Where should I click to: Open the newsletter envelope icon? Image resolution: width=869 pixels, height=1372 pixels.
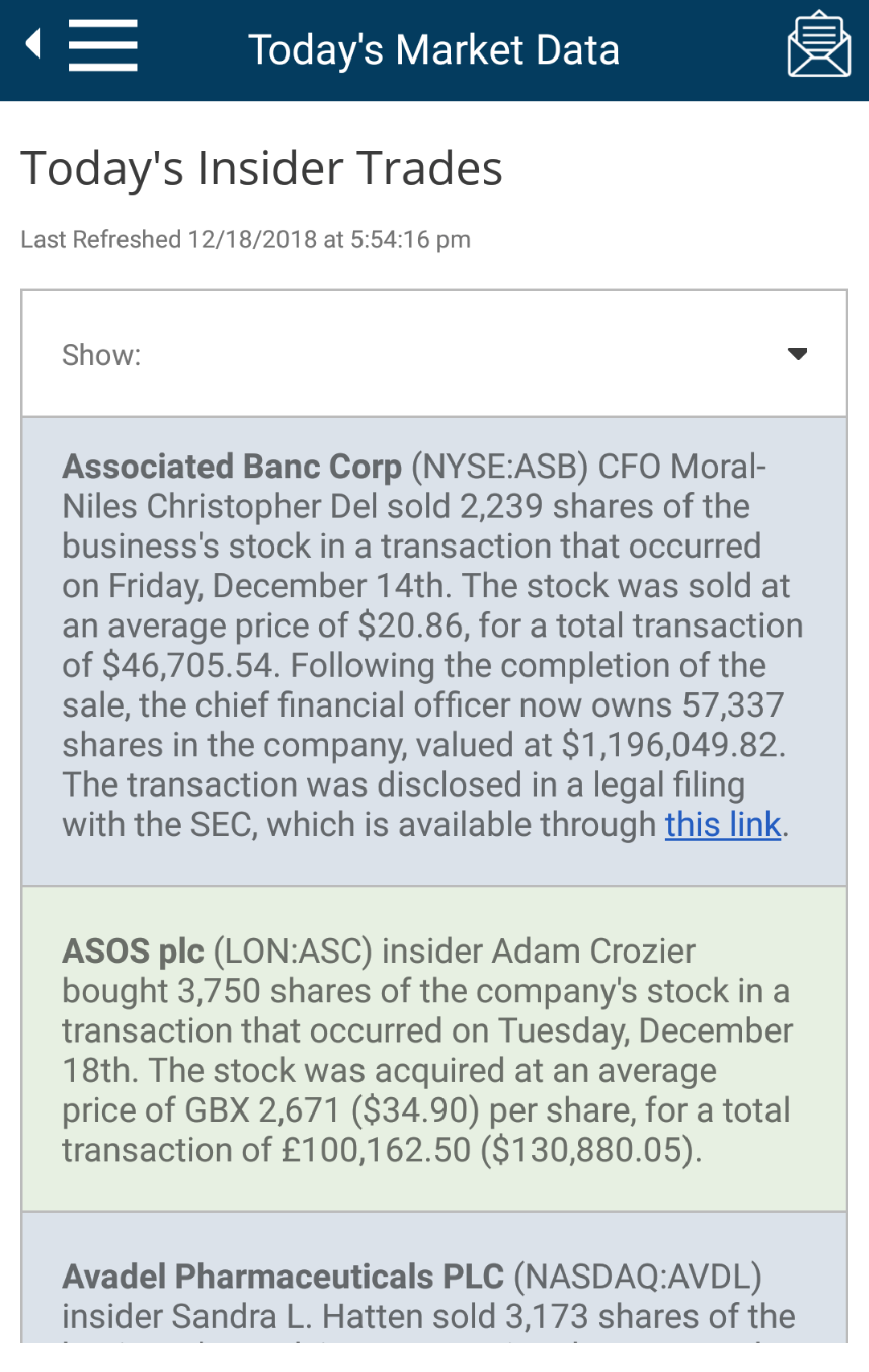(x=818, y=45)
